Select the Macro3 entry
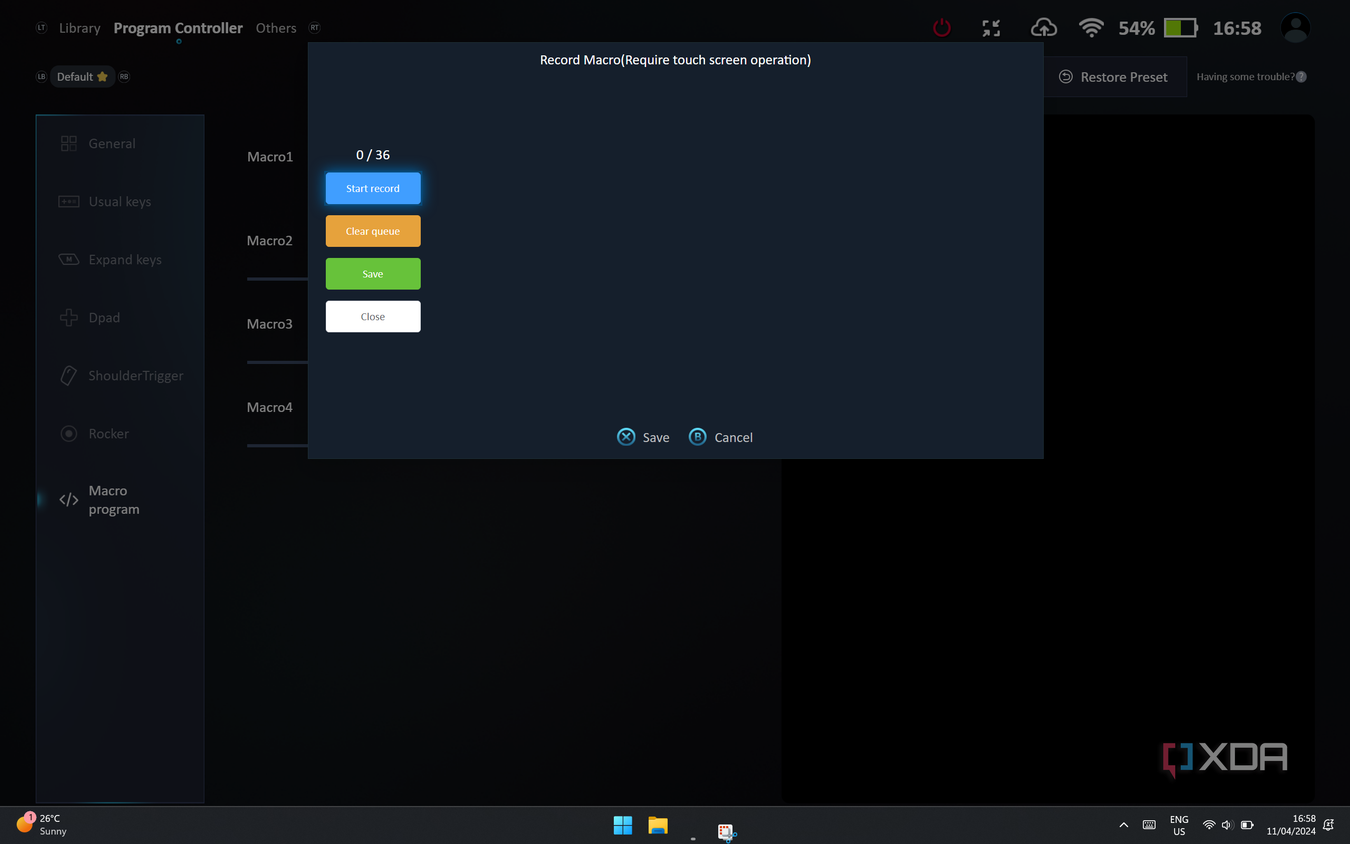Image resolution: width=1350 pixels, height=844 pixels. 270,324
